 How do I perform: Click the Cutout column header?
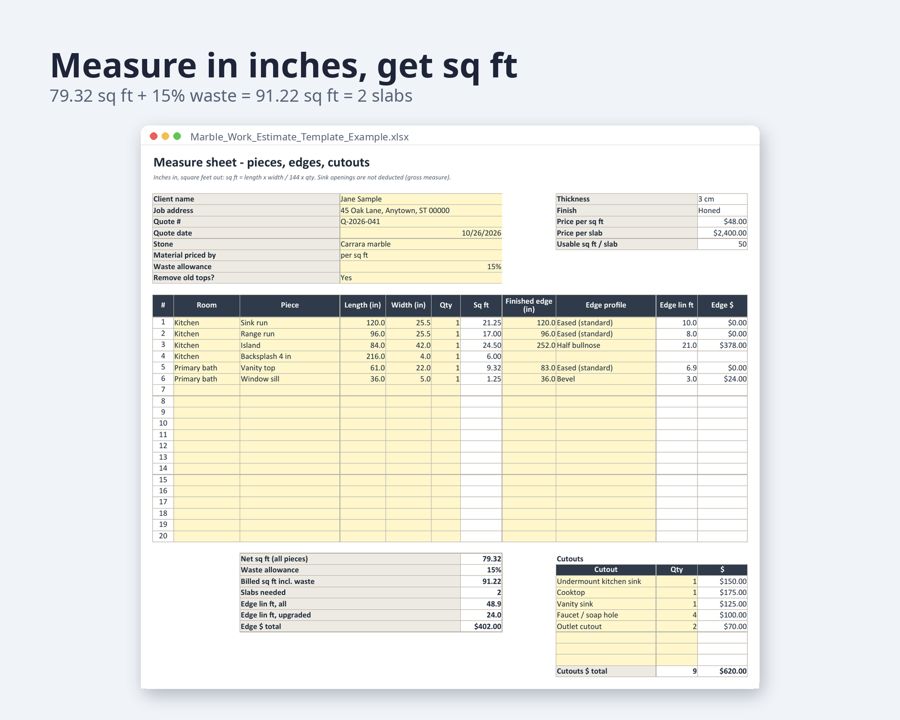[606, 570]
